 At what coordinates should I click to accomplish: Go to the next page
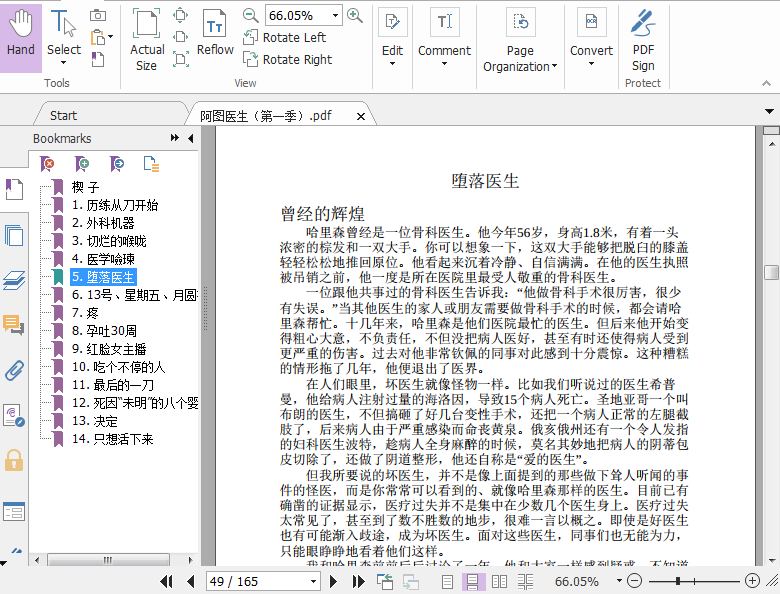(x=332, y=581)
